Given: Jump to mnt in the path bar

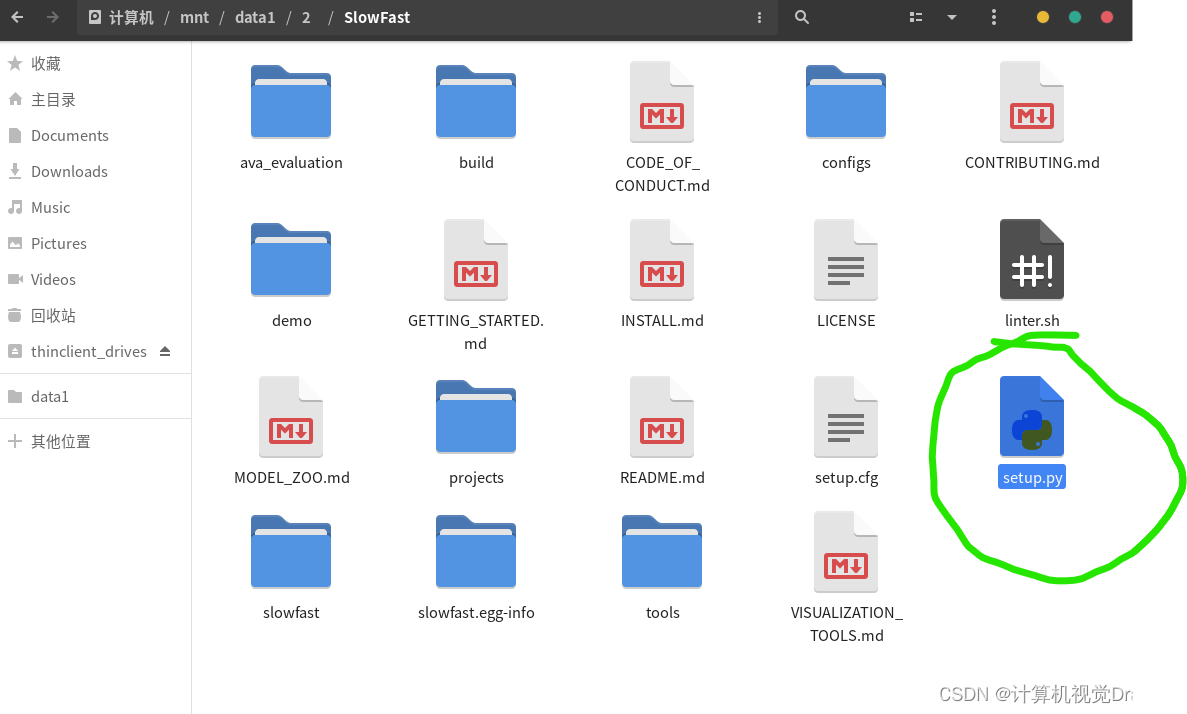Looking at the screenshot, I should 194,17.
